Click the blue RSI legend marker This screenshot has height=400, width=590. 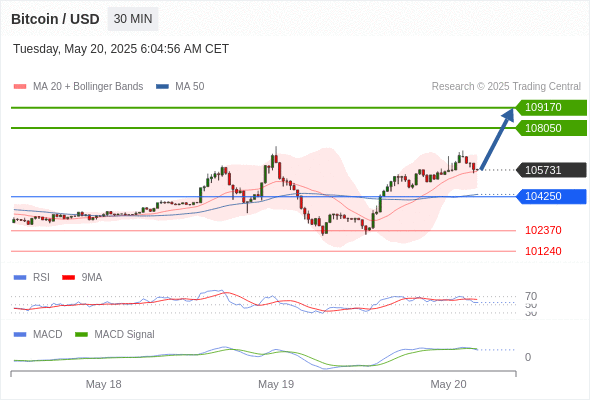20,278
